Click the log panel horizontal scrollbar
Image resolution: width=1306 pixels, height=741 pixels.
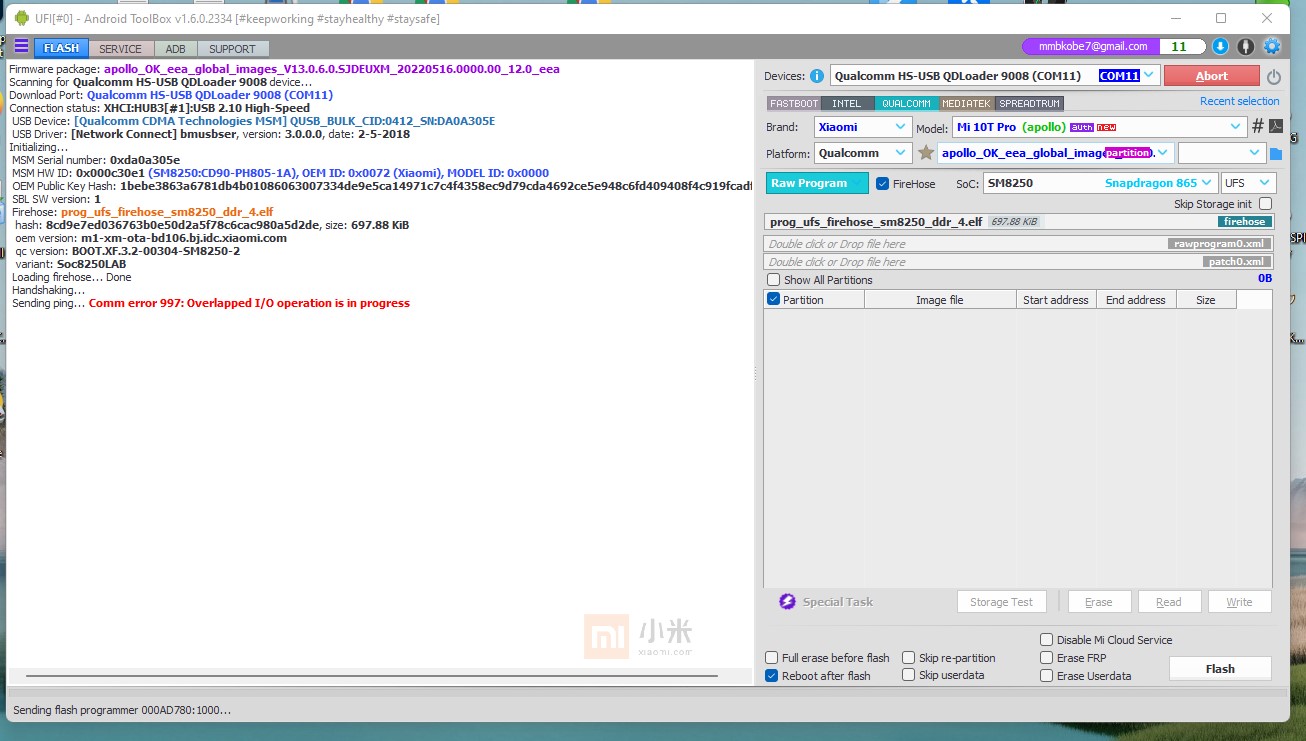[371, 677]
